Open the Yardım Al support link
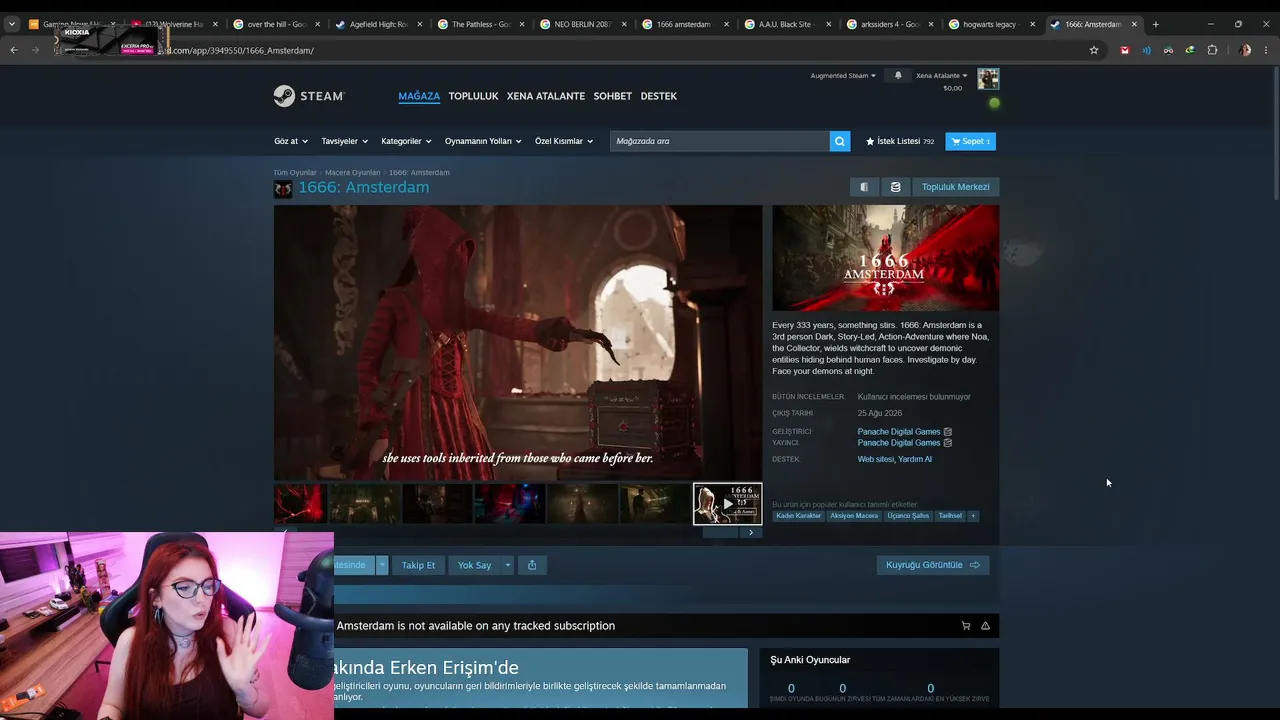The width and height of the screenshot is (1280, 720). [915, 460]
